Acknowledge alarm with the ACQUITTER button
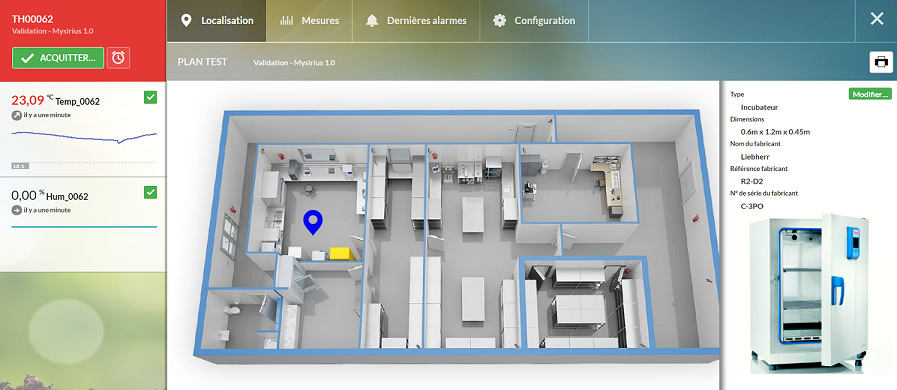The image size is (897, 390). pos(58,58)
